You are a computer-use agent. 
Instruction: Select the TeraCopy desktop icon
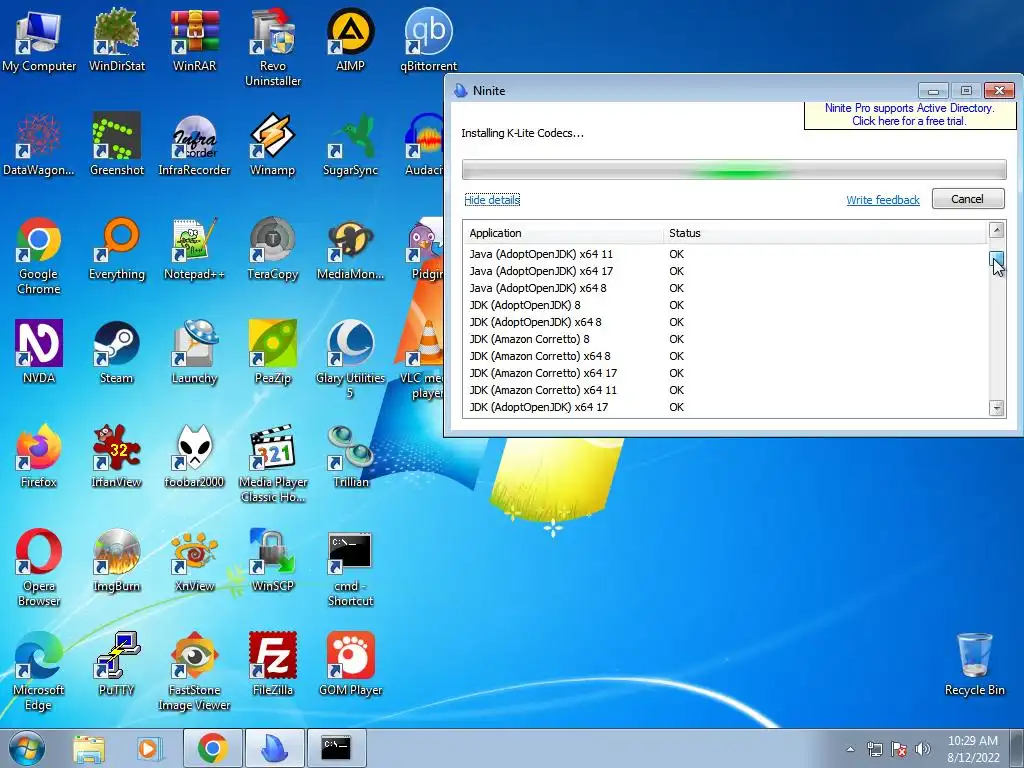point(272,249)
